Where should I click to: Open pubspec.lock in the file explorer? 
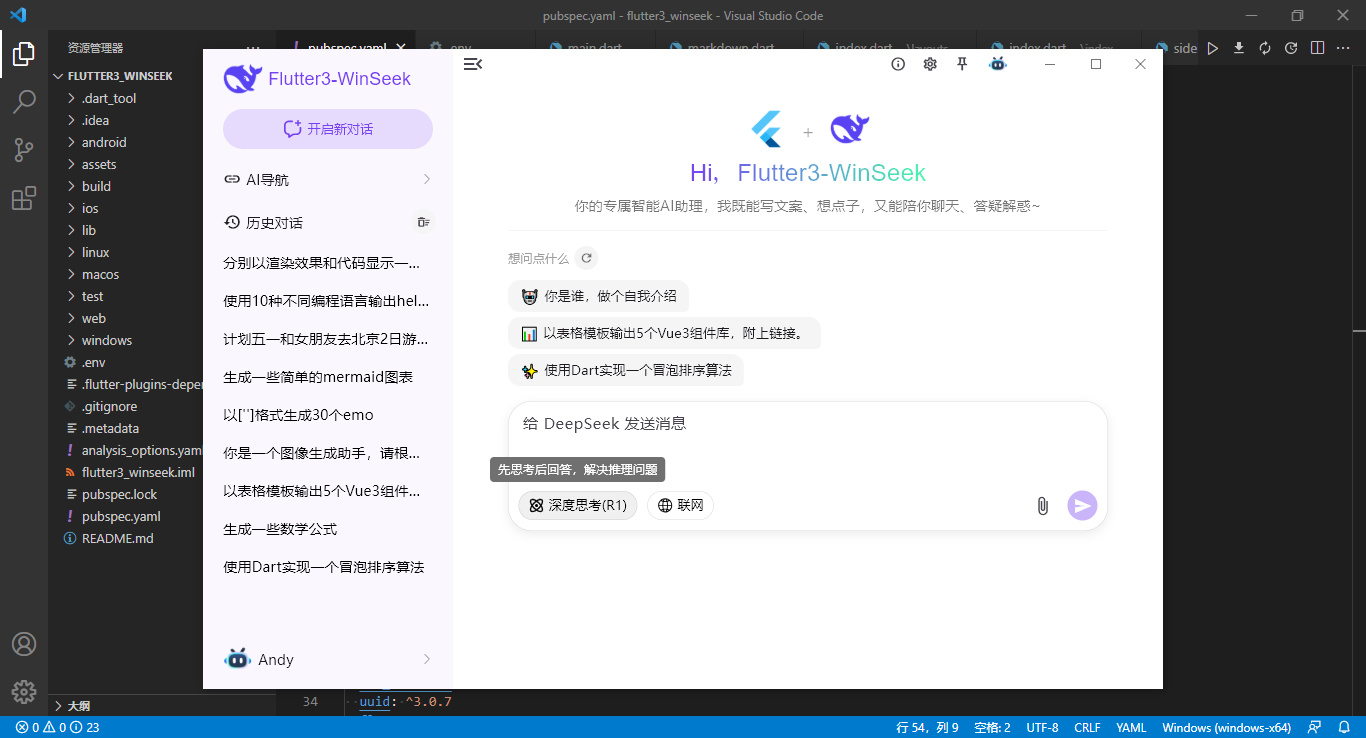(x=120, y=494)
